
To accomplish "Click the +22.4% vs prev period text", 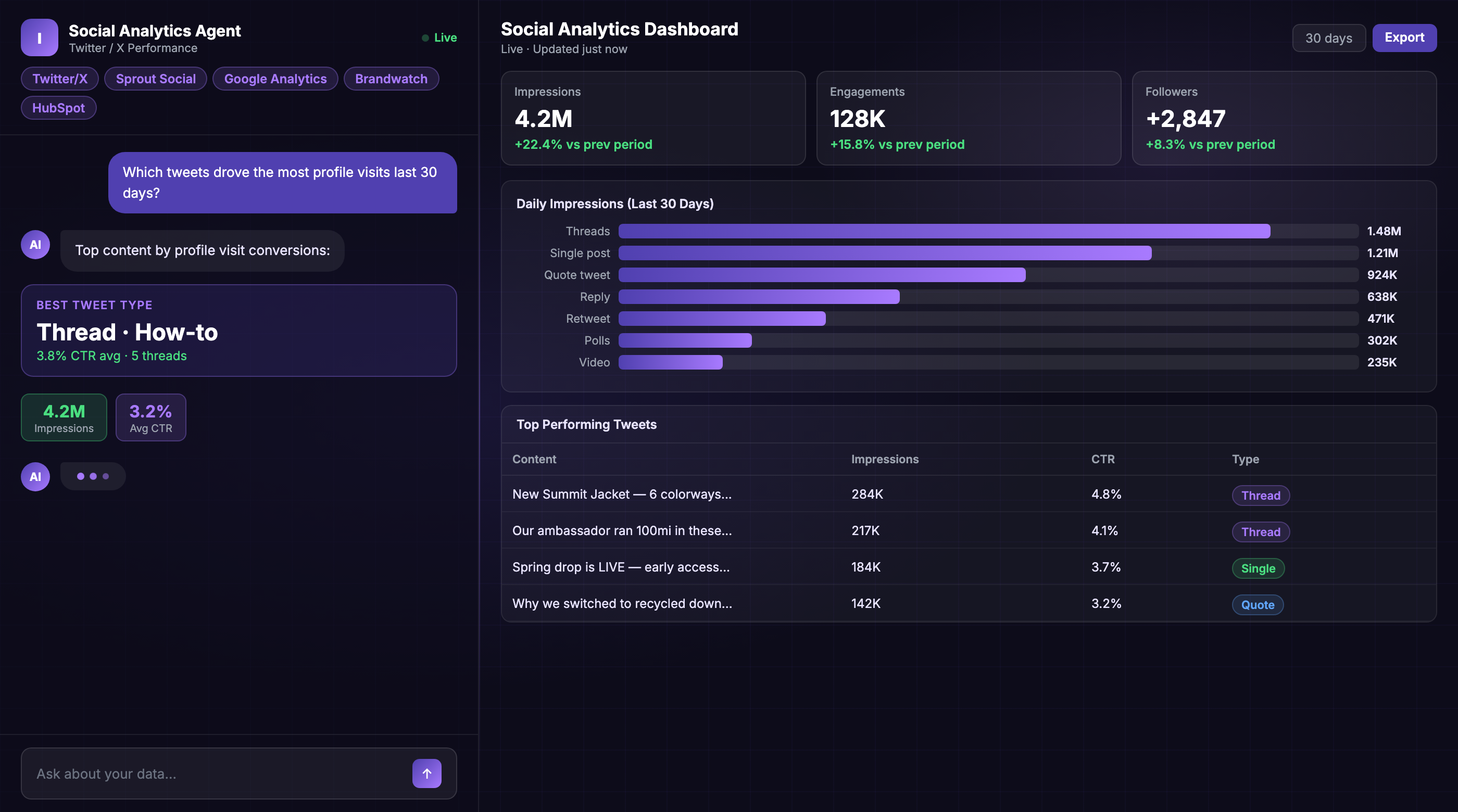I will pyautogui.click(x=583, y=144).
